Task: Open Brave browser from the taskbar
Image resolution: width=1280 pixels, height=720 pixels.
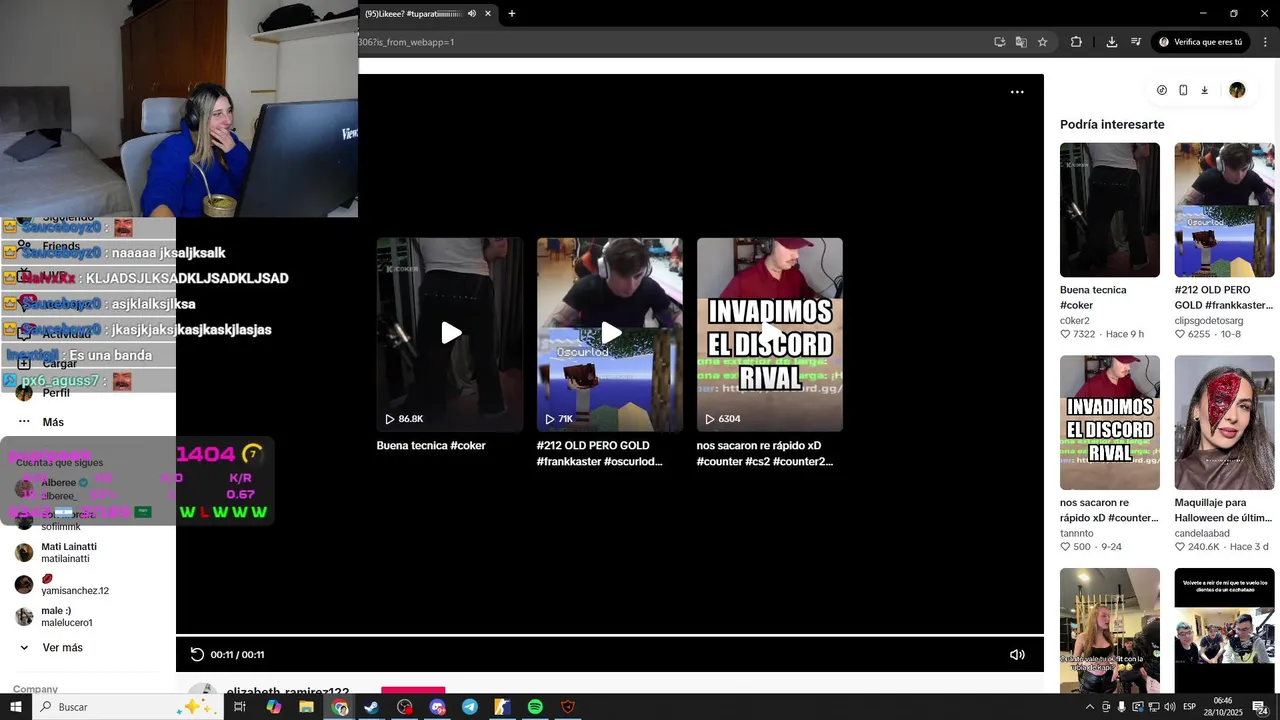Action: click(x=568, y=707)
